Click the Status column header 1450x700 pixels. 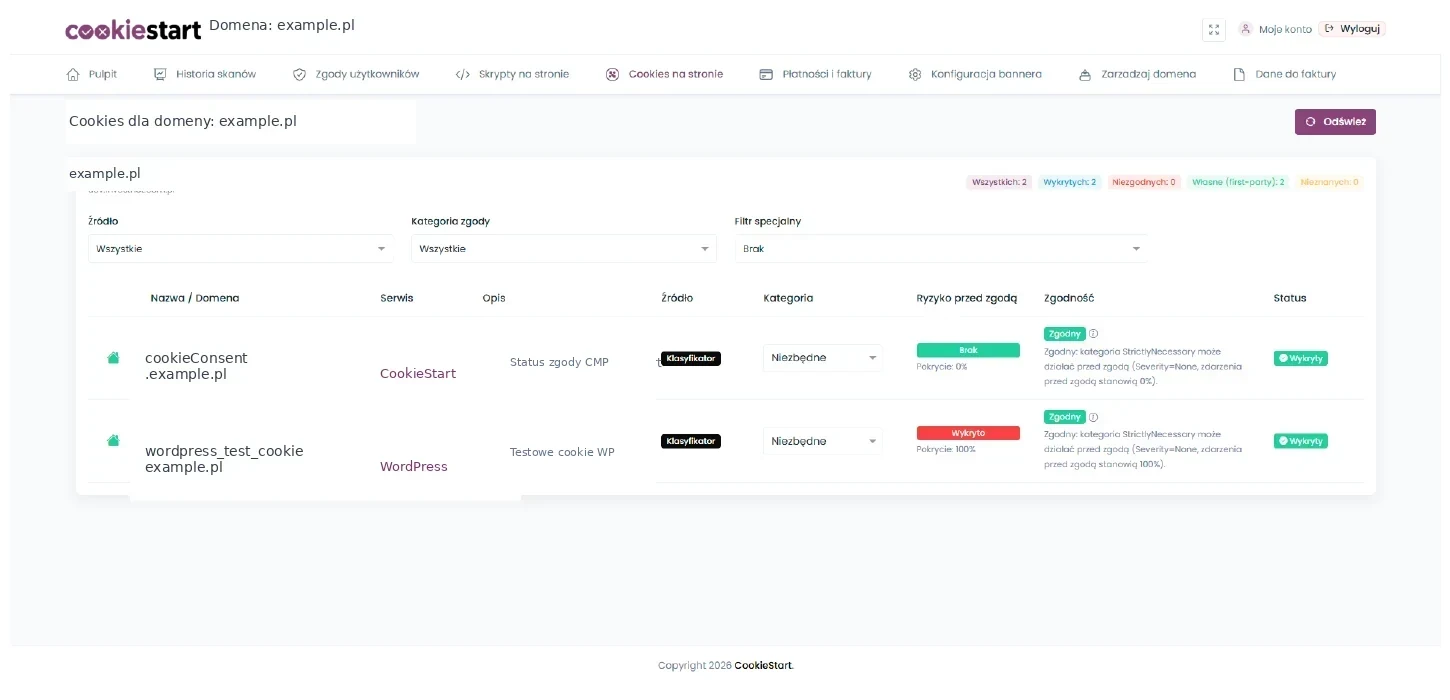[1290, 298]
